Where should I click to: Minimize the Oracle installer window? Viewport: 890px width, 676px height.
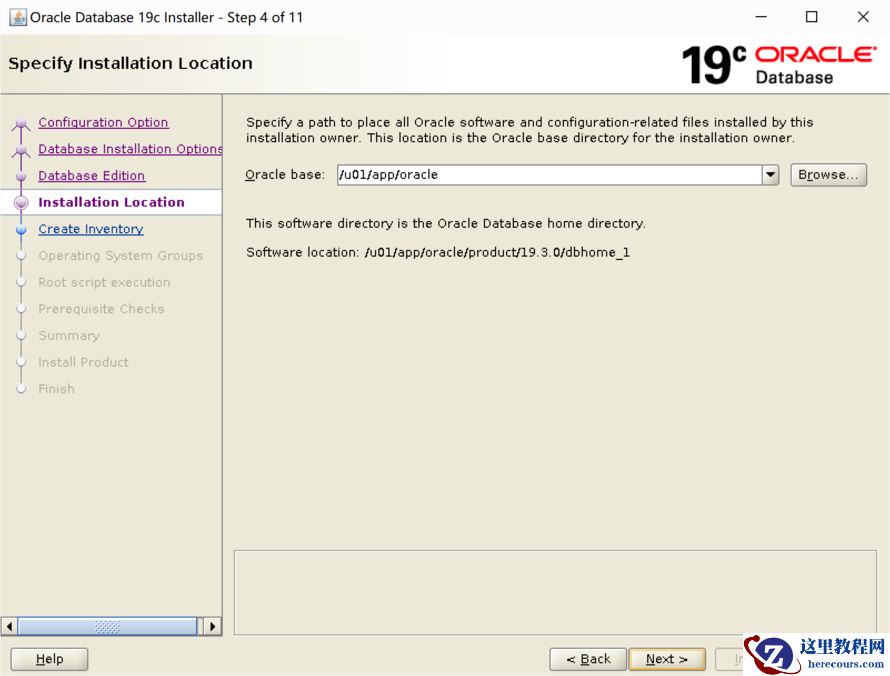coord(761,17)
